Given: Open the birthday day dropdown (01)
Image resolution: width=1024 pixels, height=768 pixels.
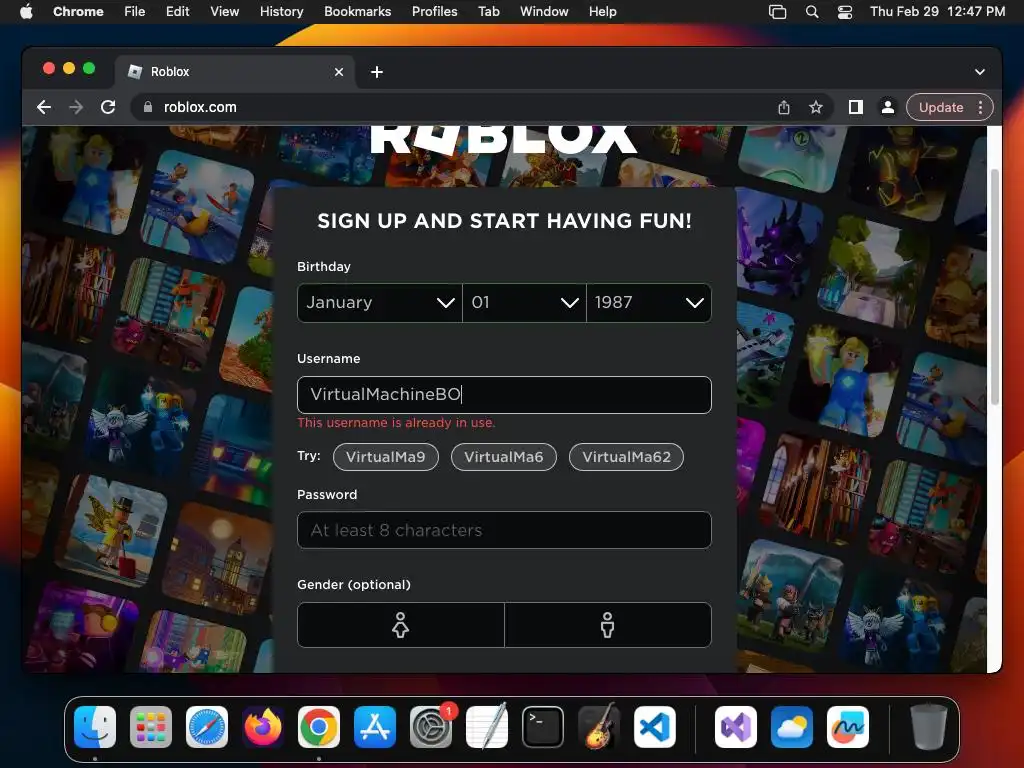Looking at the screenshot, I should pos(524,302).
